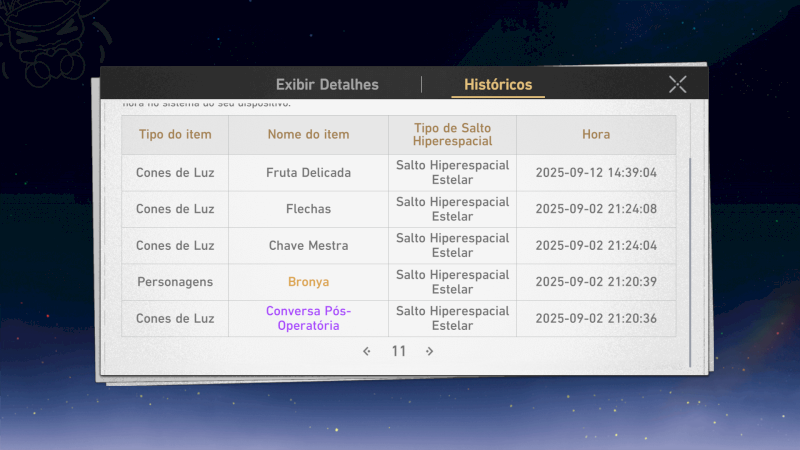Click the Personagens type cell

(175, 282)
